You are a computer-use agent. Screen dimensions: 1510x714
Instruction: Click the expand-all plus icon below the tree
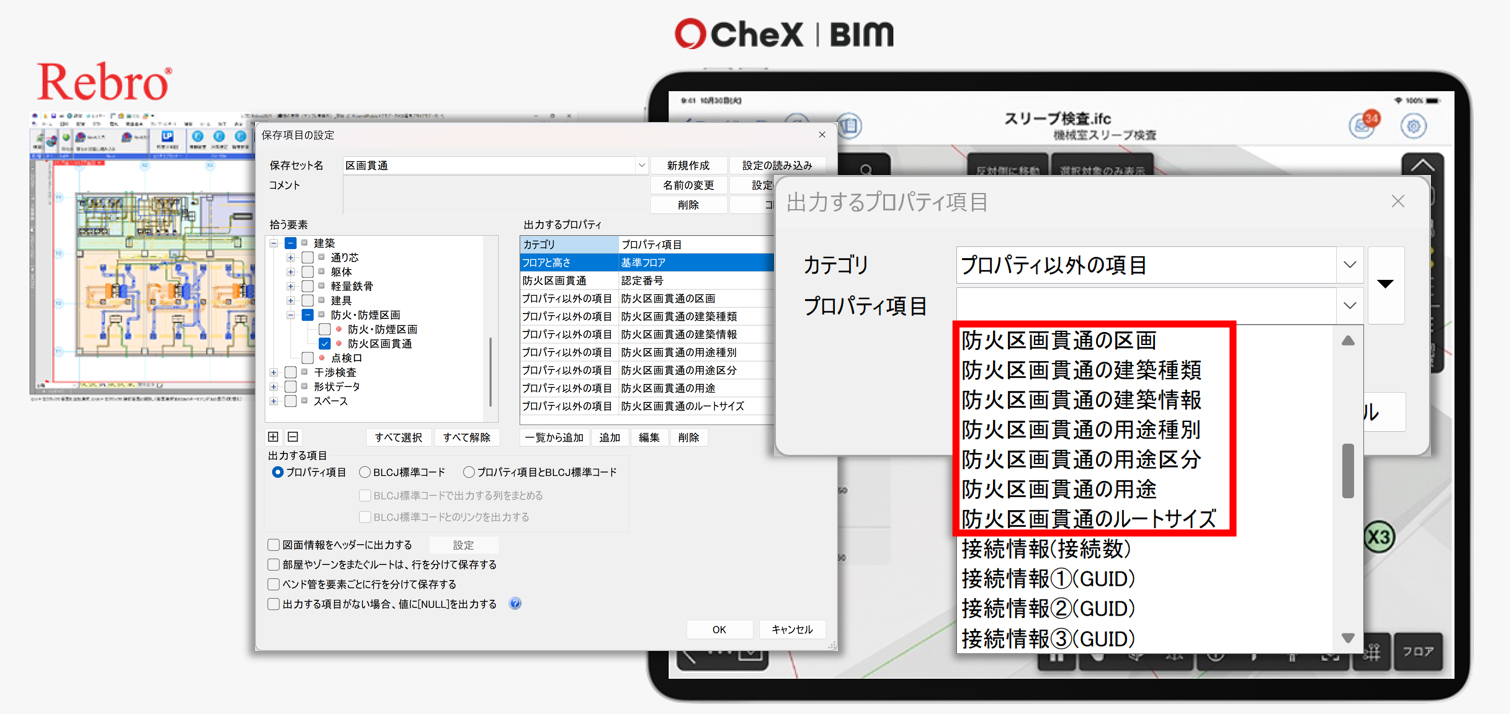(273, 437)
